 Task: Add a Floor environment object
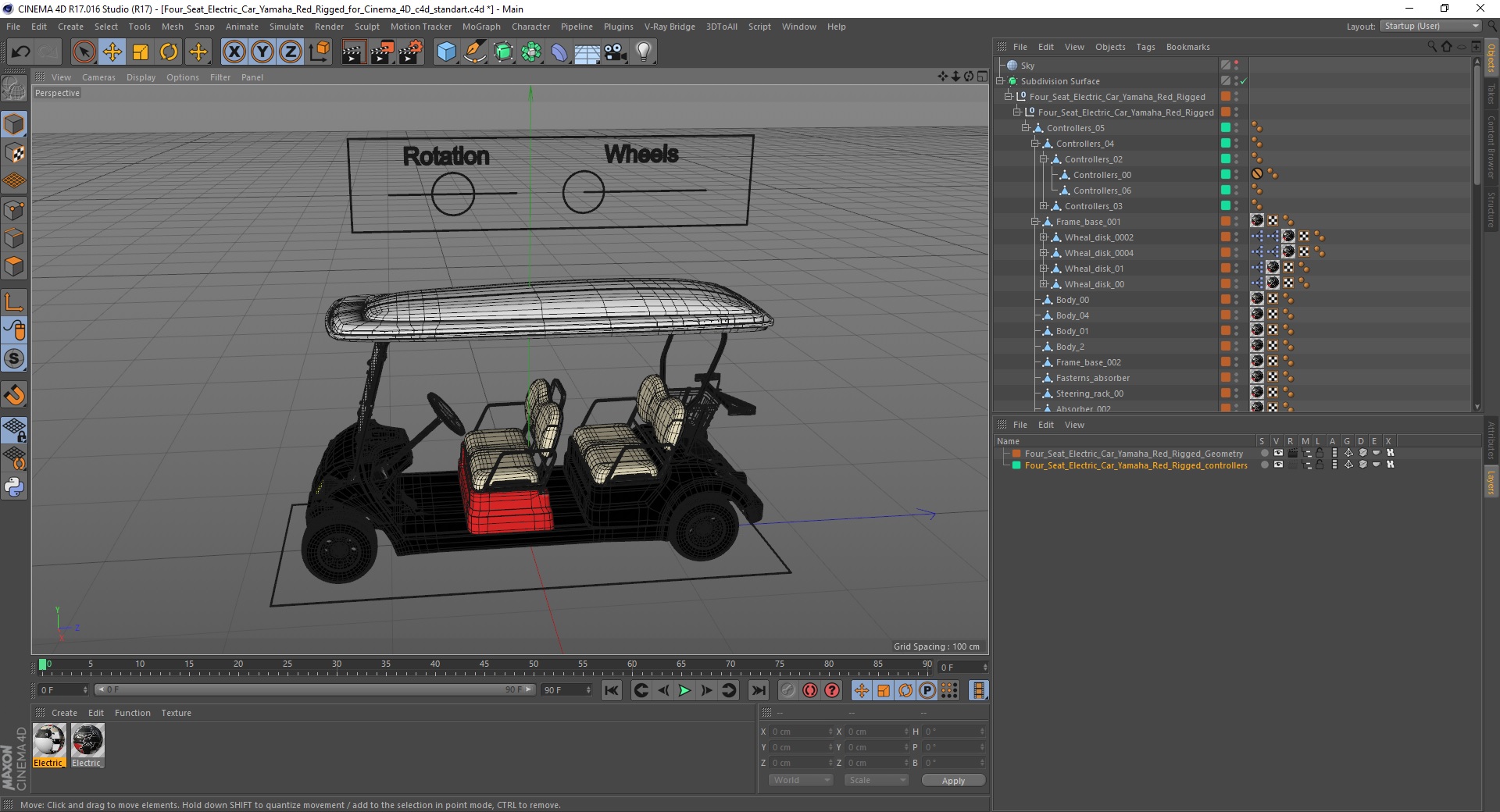(x=587, y=52)
